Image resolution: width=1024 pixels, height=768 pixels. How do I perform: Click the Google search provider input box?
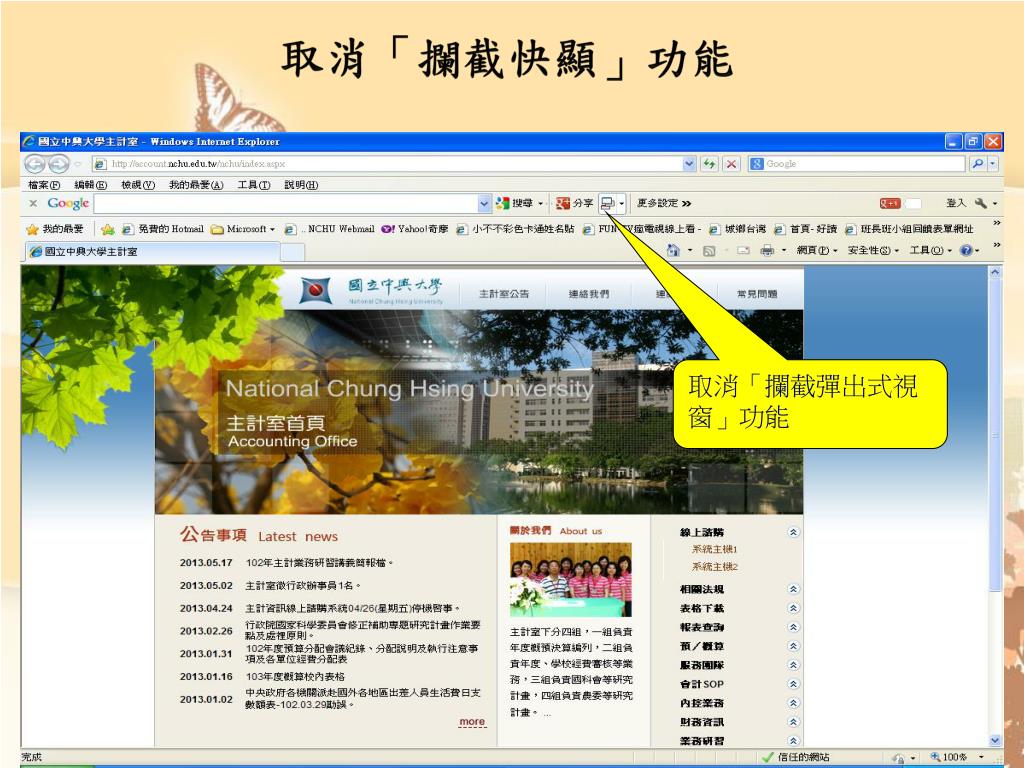pos(857,164)
